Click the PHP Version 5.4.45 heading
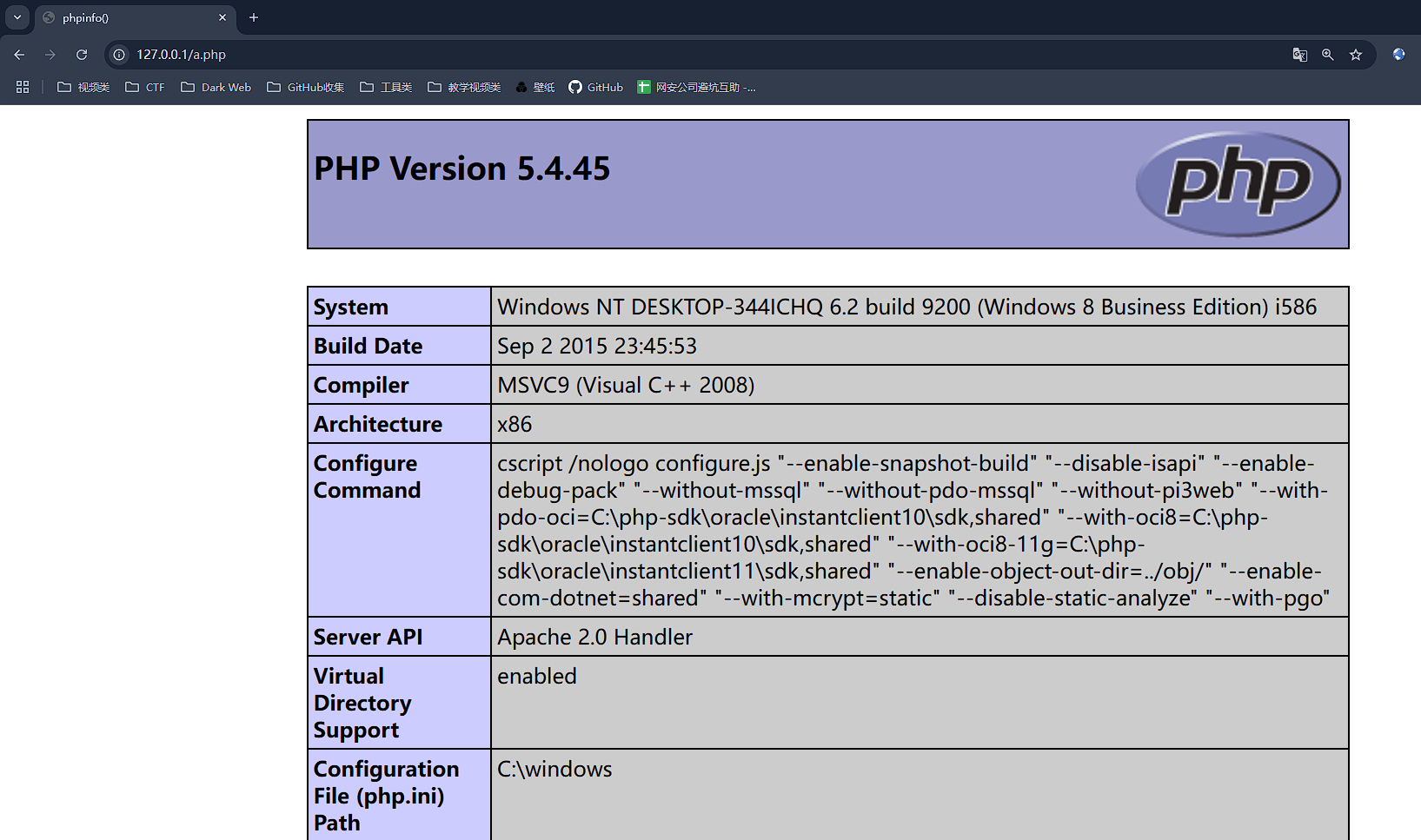 click(462, 169)
